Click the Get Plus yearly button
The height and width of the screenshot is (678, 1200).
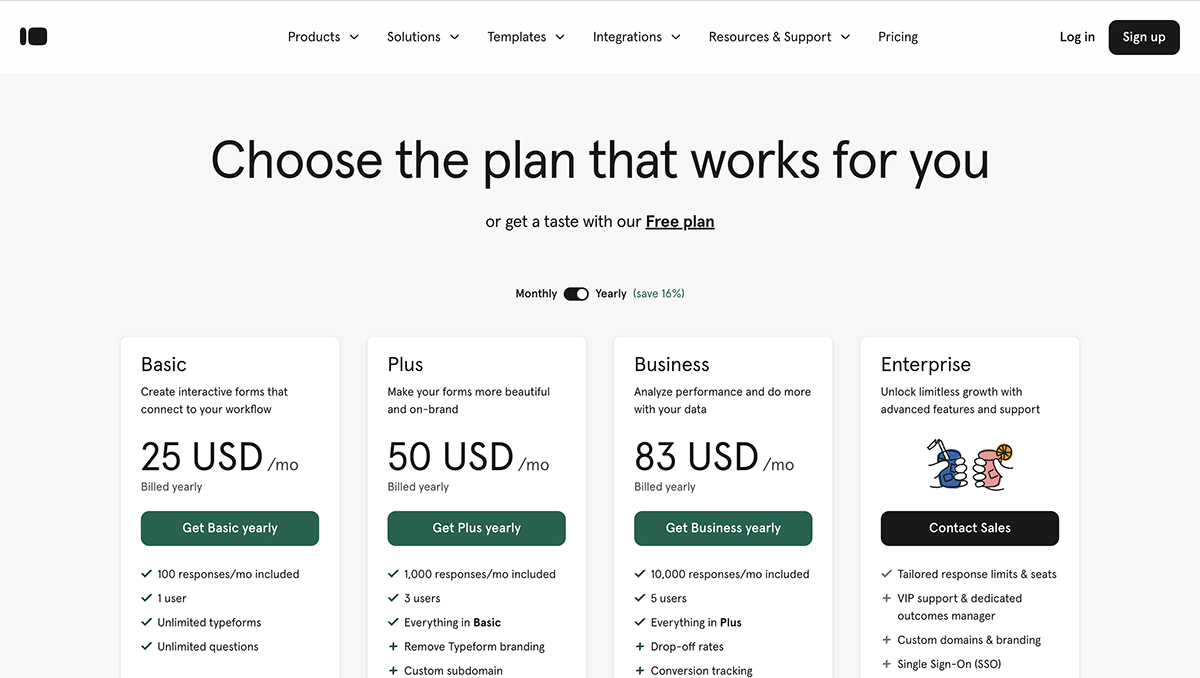476,528
